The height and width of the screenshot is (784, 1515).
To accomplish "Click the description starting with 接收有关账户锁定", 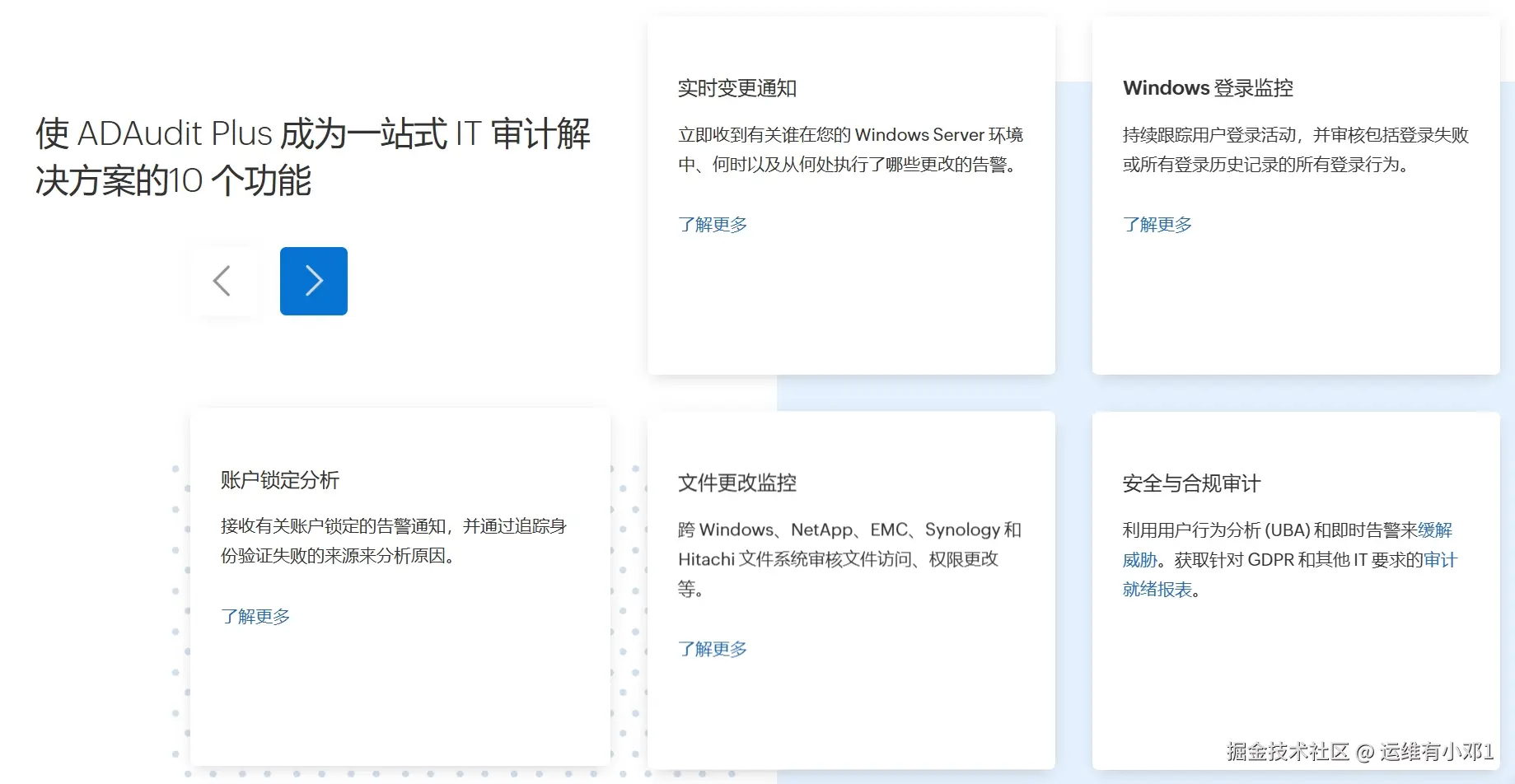I will 394,541.
